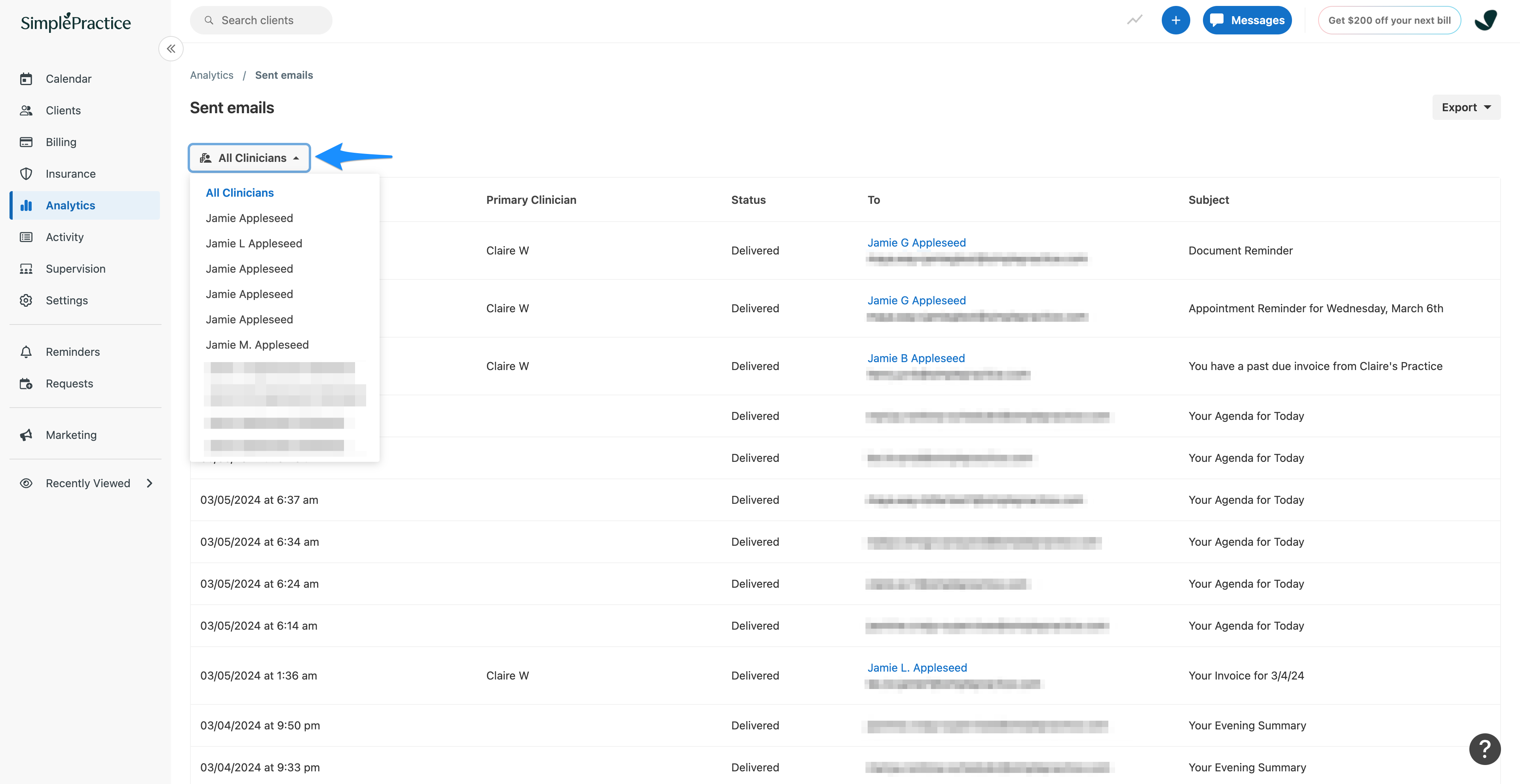Click the Insurance shield icon
The height and width of the screenshot is (784, 1520).
point(26,174)
